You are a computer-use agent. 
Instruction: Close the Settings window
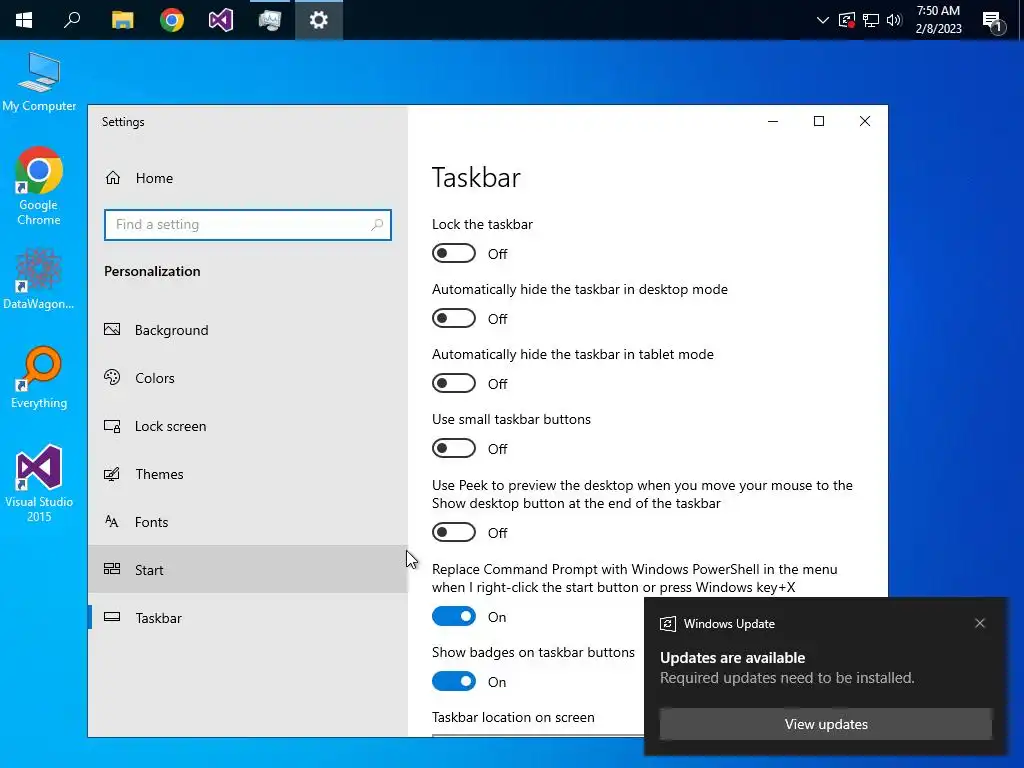[865, 121]
